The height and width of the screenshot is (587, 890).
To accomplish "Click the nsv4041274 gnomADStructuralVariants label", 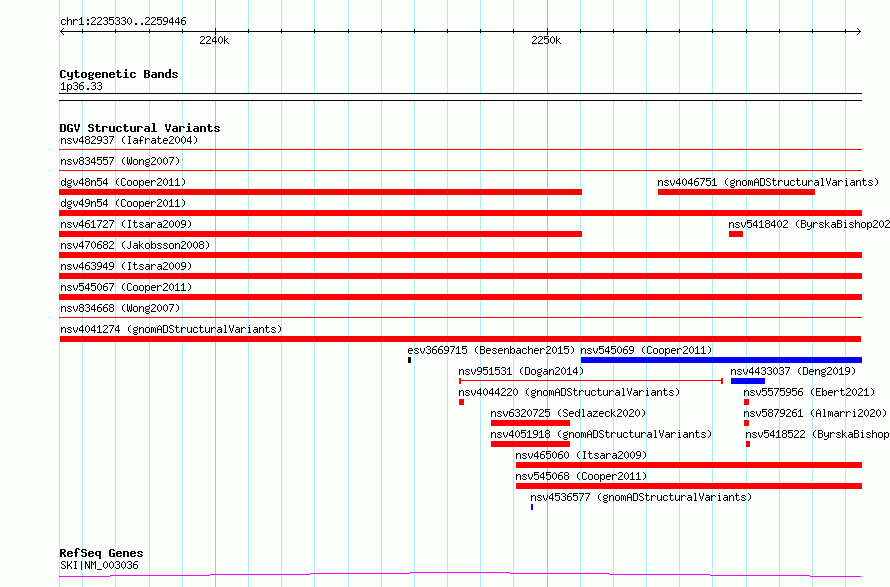I will [171, 329].
